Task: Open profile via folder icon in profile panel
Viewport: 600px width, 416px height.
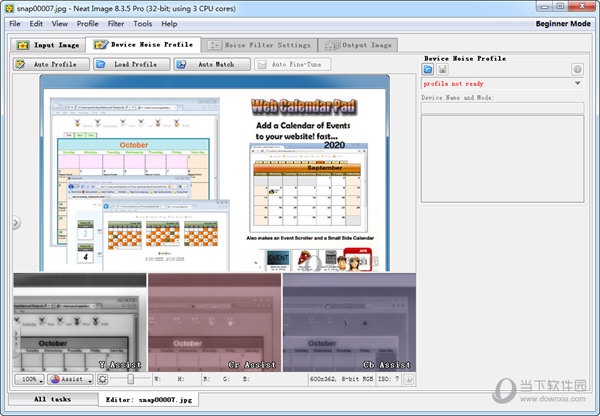Action: point(428,69)
